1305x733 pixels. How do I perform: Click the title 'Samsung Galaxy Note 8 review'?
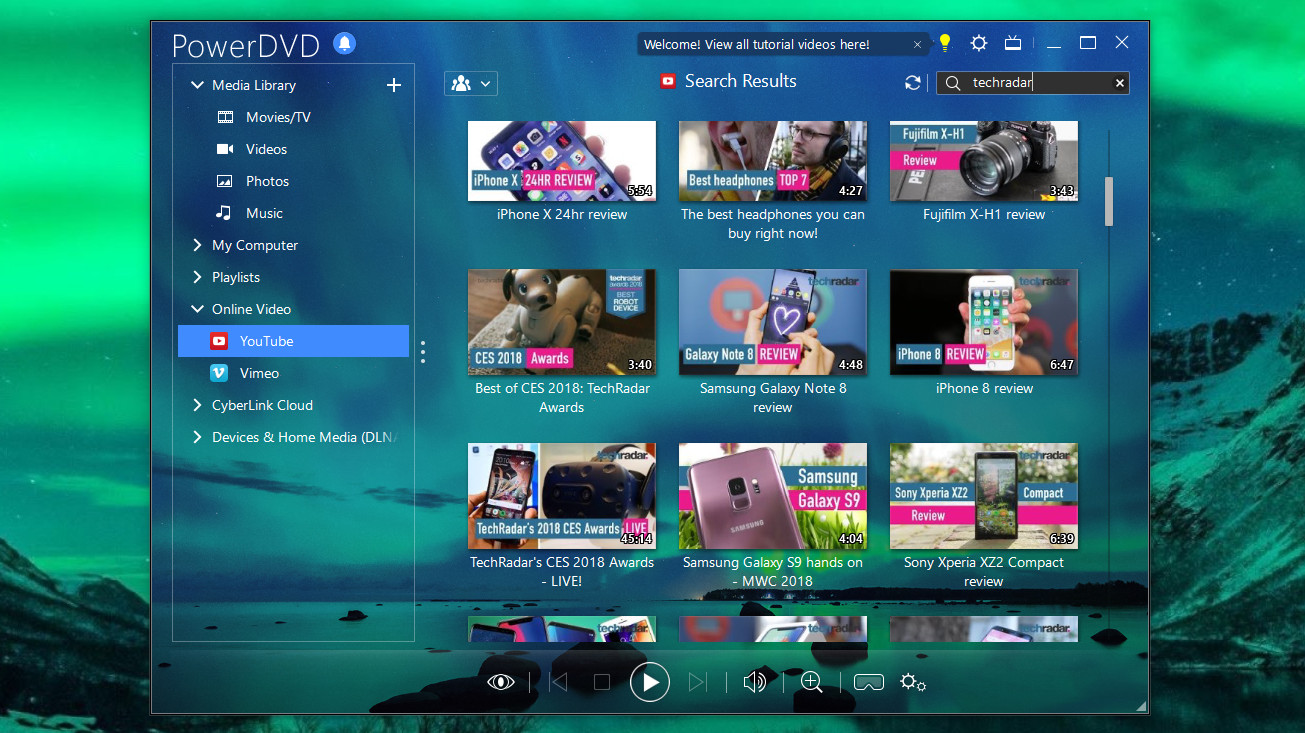(773, 398)
